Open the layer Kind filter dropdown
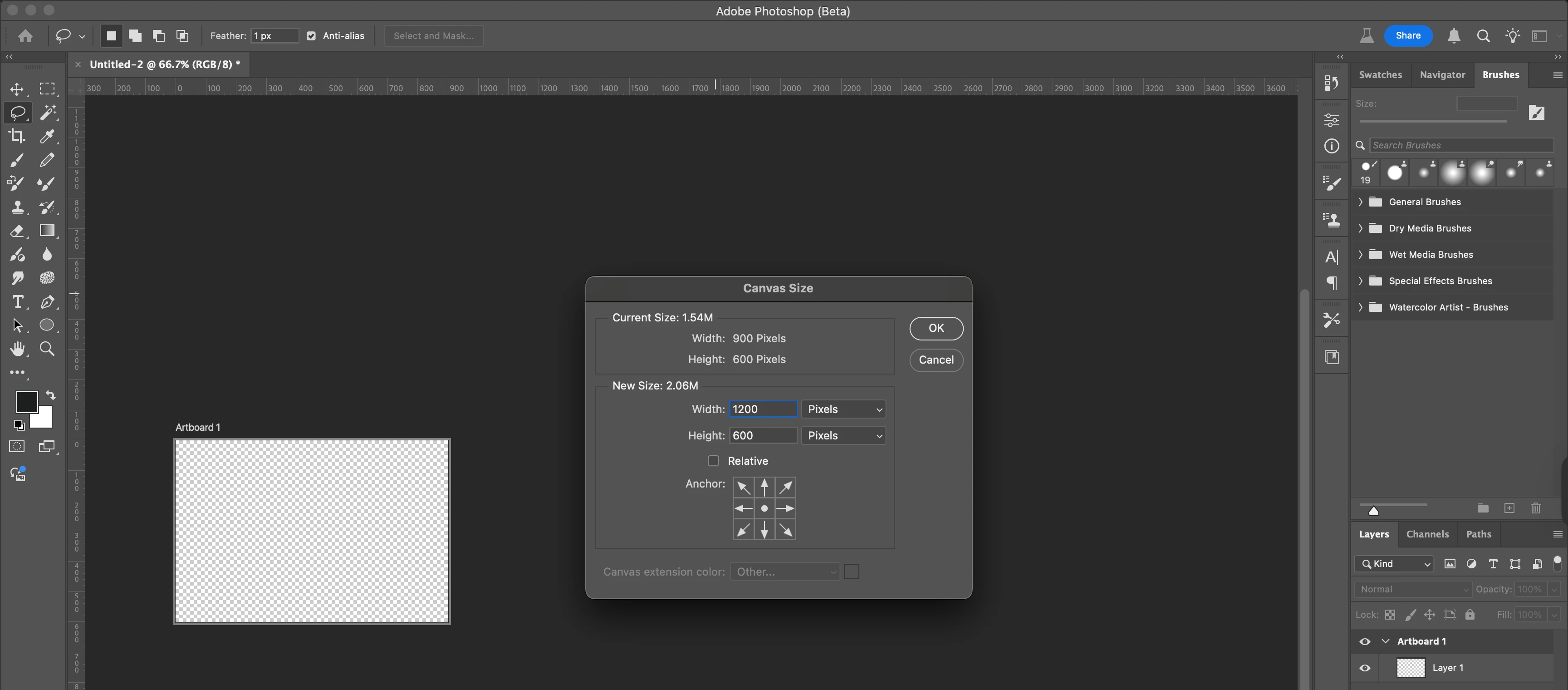1568x690 pixels. (1394, 564)
